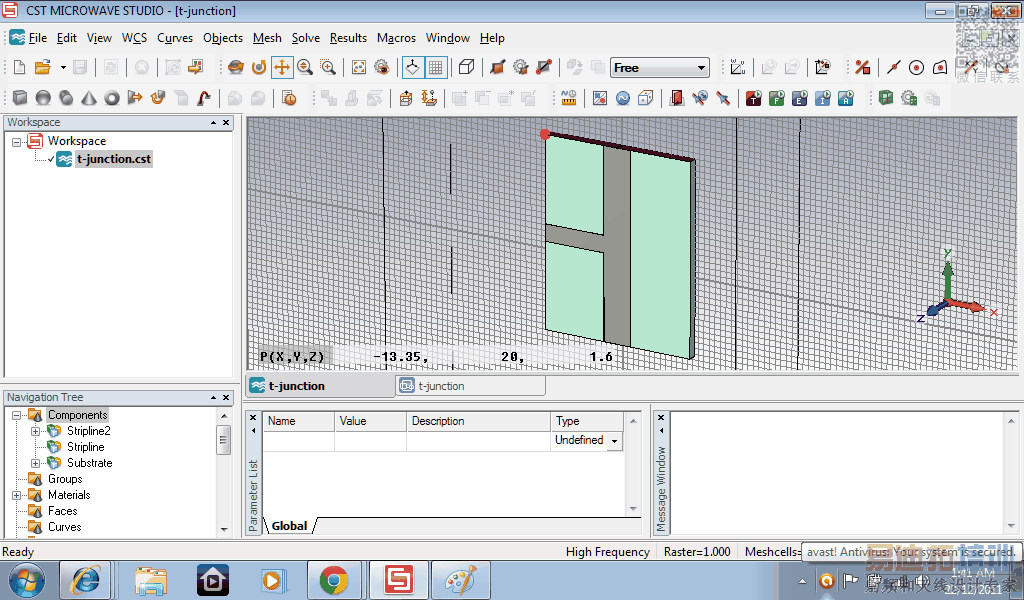Switch to the second t-junction tab
Viewport: 1024px width, 600px height.
pos(440,386)
